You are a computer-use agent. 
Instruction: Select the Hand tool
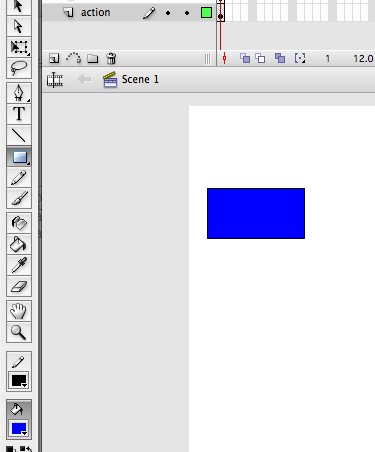(x=19, y=311)
